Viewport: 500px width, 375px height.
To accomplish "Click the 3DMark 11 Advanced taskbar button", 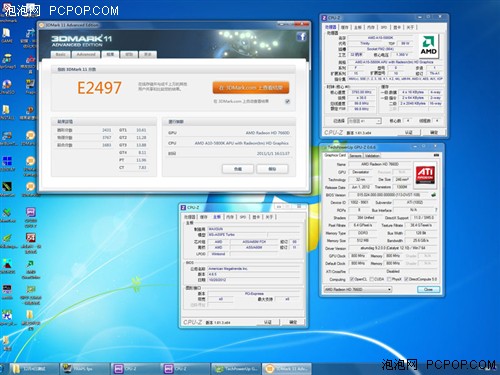I will [287, 369].
